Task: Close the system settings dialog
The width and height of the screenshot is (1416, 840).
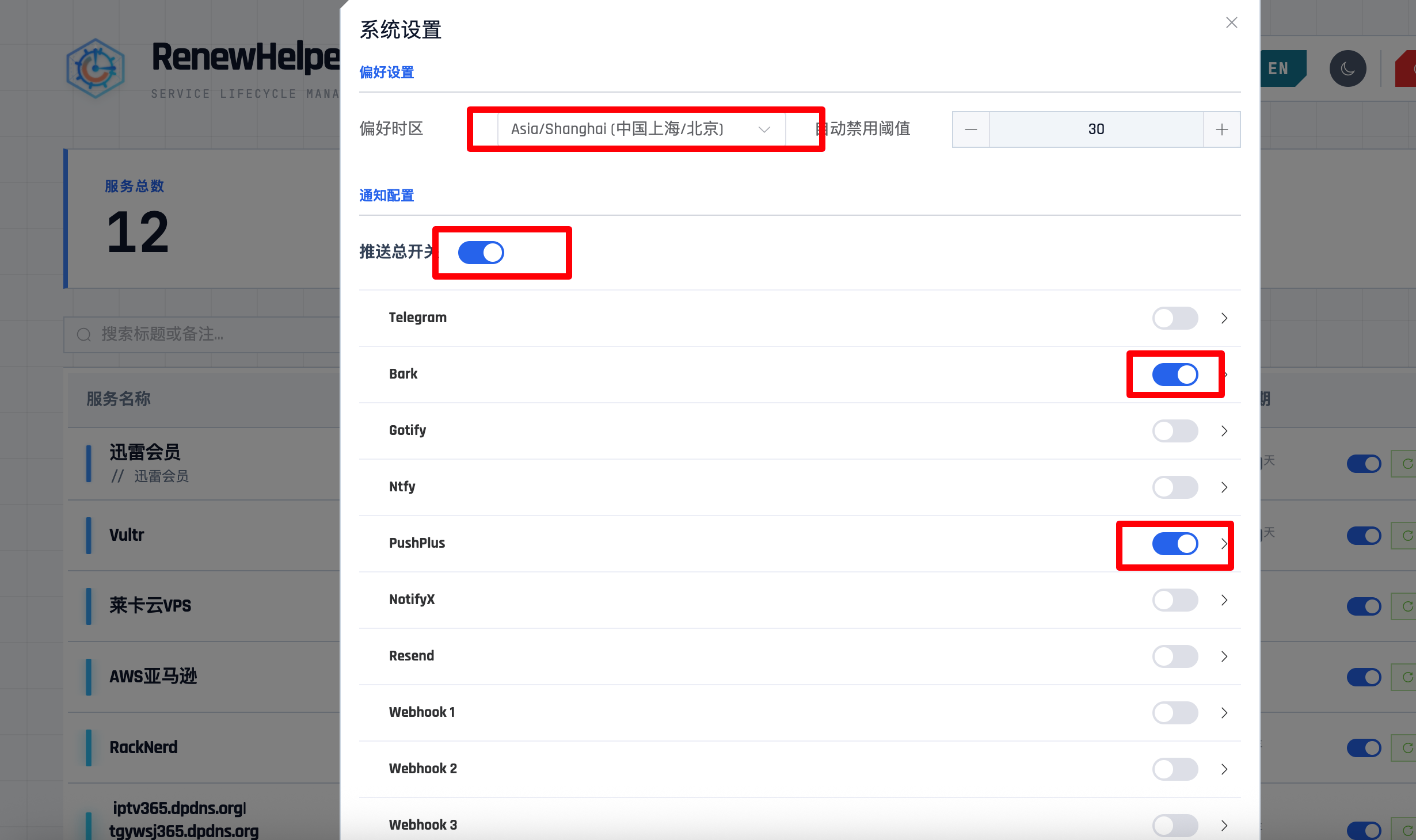Action: tap(1231, 23)
